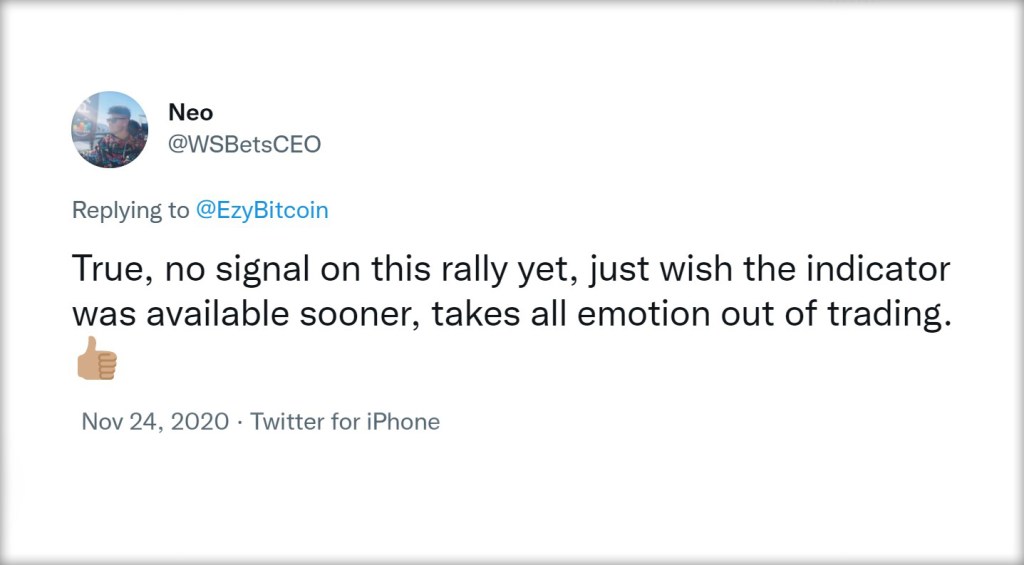Visit the @EzyBitcoin mentioned profile
Image resolution: width=1024 pixels, height=565 pixels.
point(261,210)
